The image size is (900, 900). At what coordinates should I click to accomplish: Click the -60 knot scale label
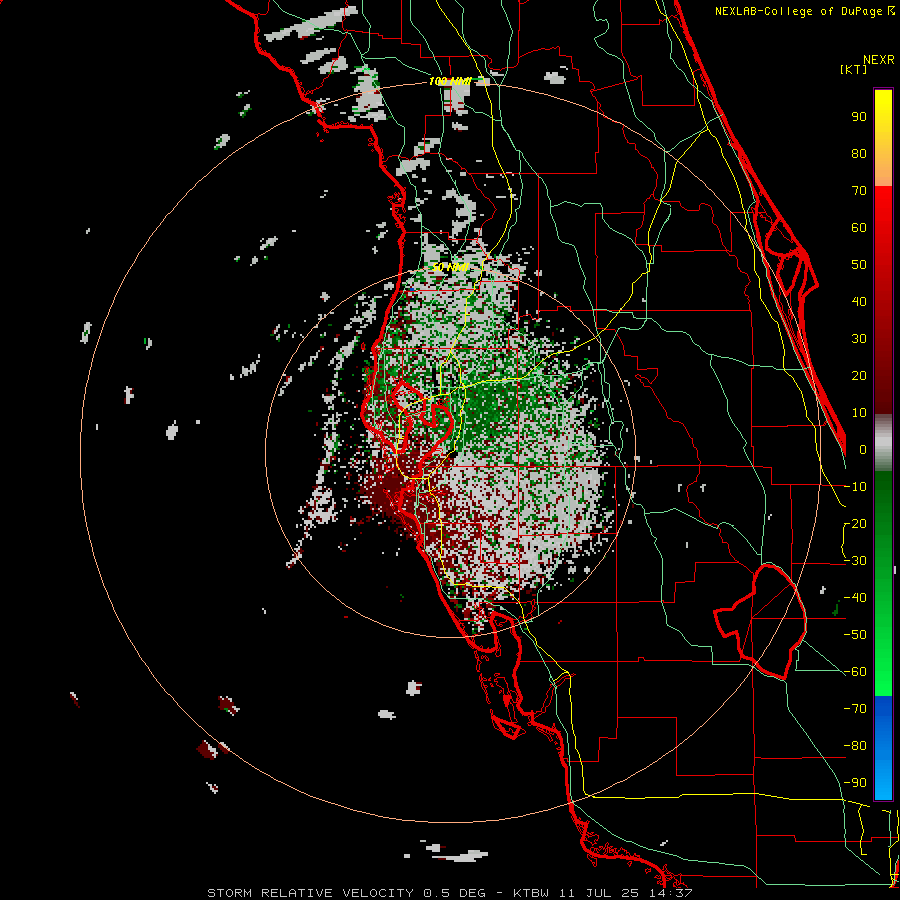[x=856, y=672]
